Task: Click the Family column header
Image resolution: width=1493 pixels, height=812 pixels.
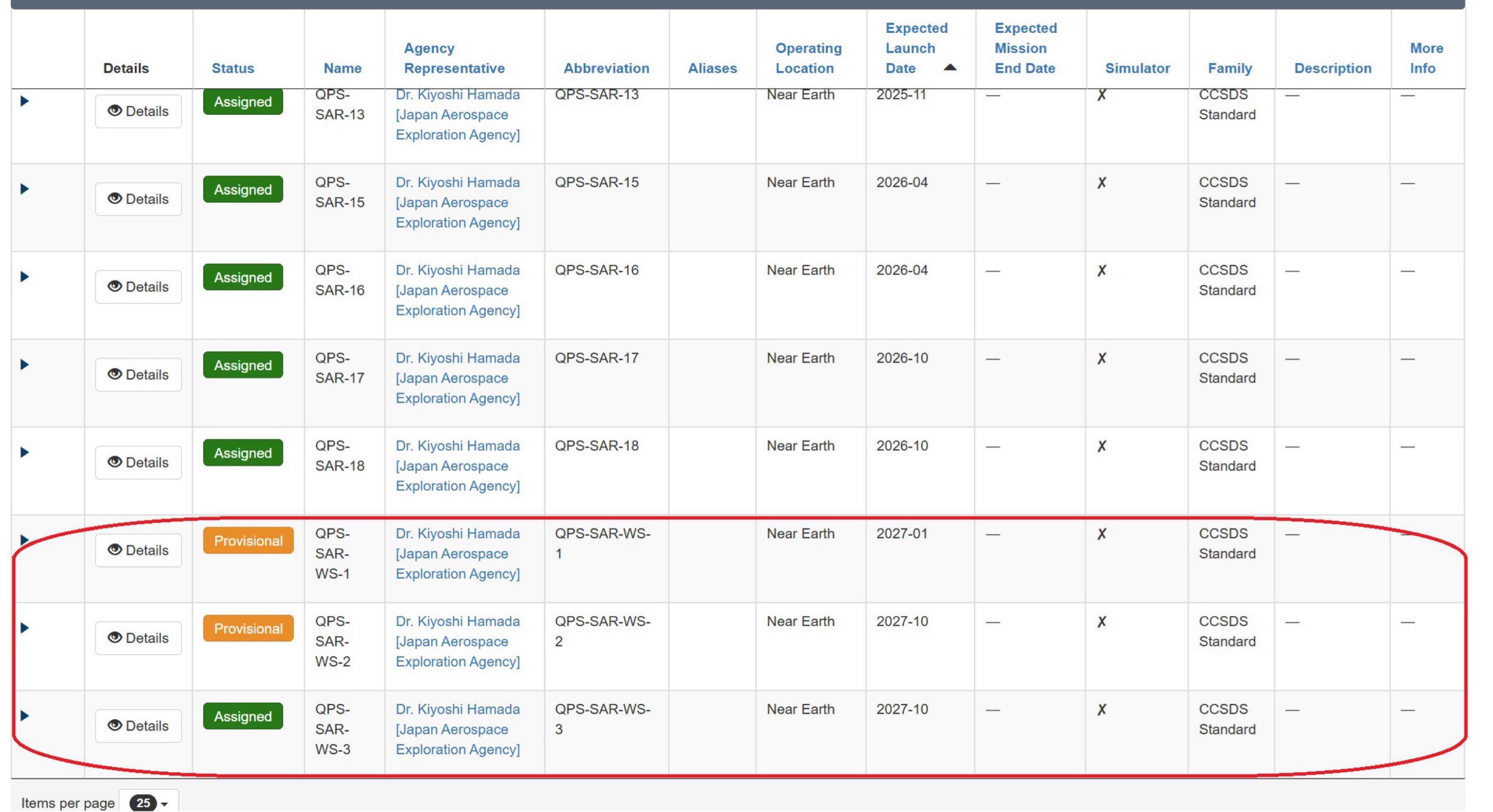Action: 1229,68
